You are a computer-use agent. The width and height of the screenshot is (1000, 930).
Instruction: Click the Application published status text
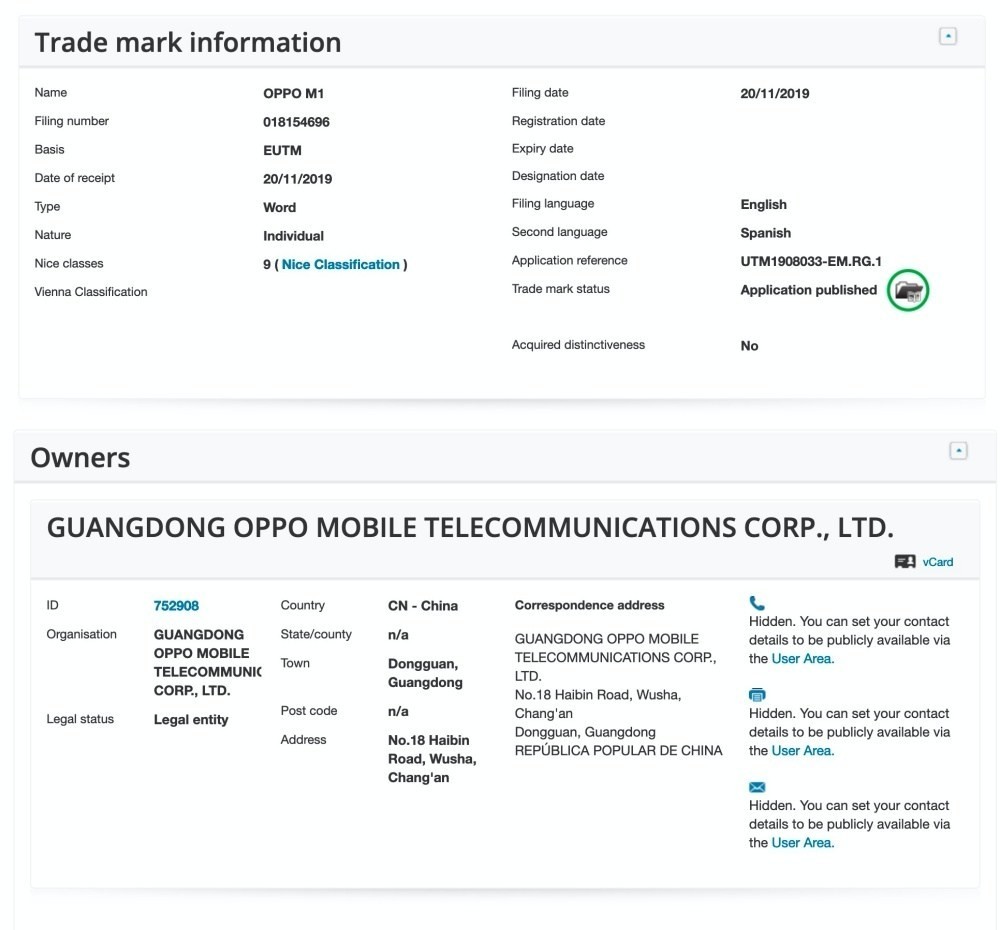(x=809, y=290)
